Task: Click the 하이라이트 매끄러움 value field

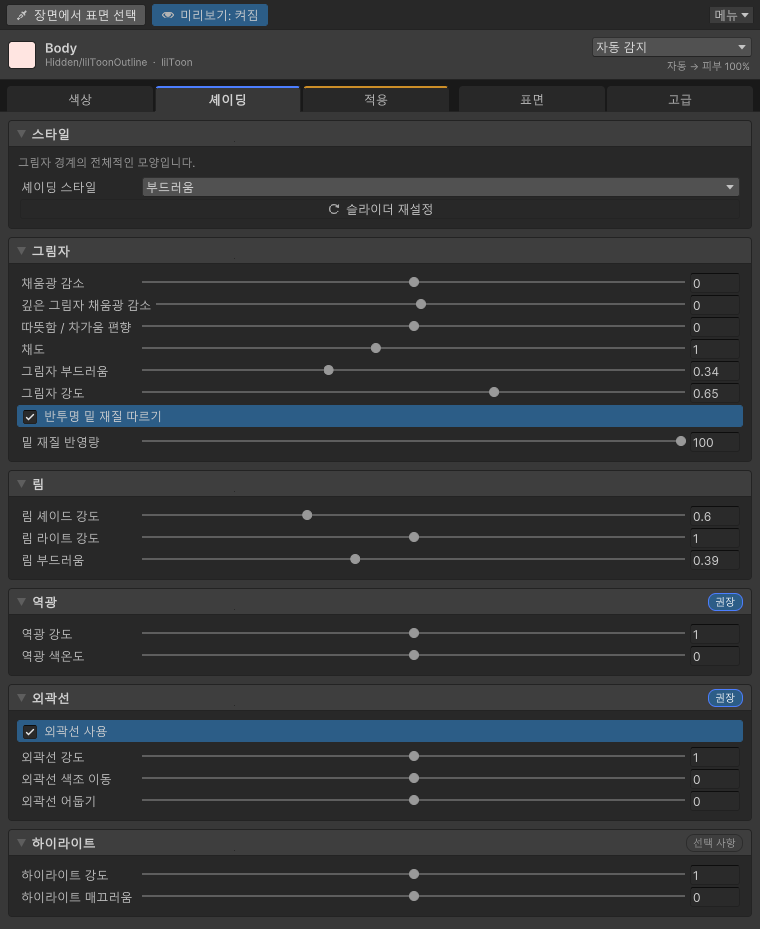Action: [x=715, y=898]
